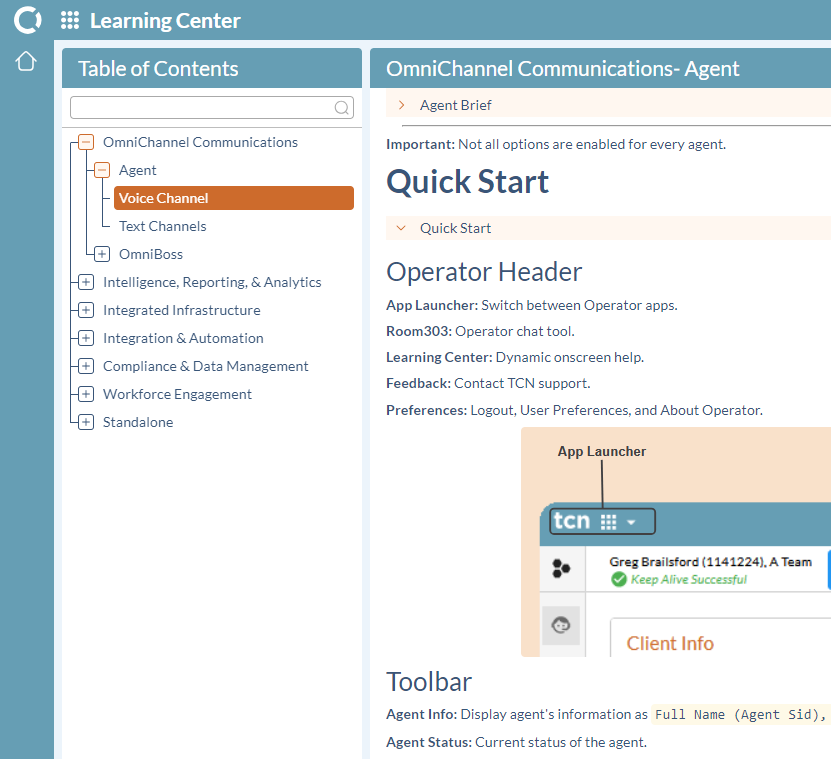Open the dropdown arrow next to tcn logo
831x759 pixels.
pyautogui.click(x=630, y=521)
